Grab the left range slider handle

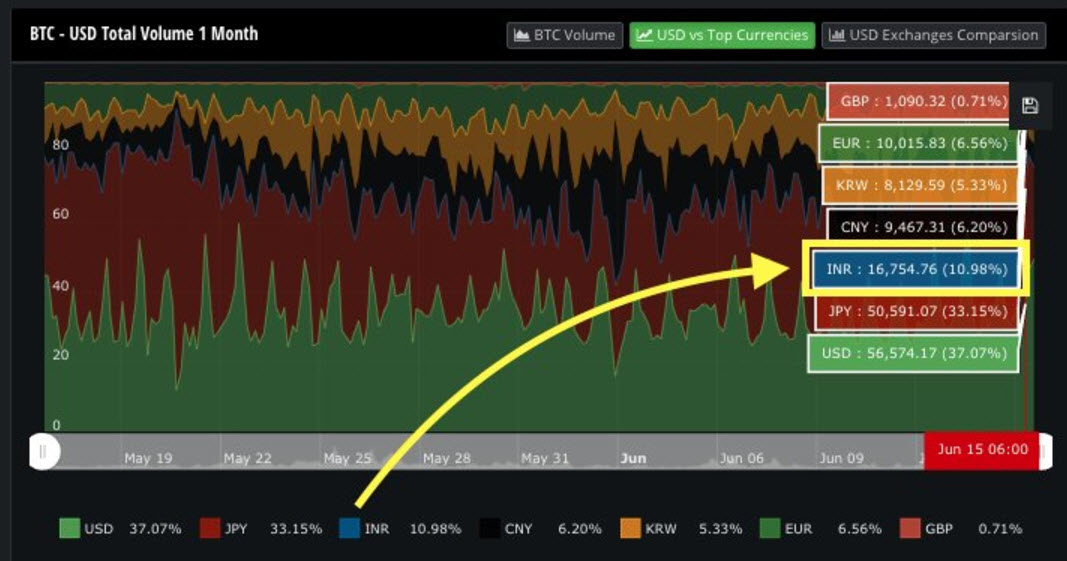click(x=42, y=452)
